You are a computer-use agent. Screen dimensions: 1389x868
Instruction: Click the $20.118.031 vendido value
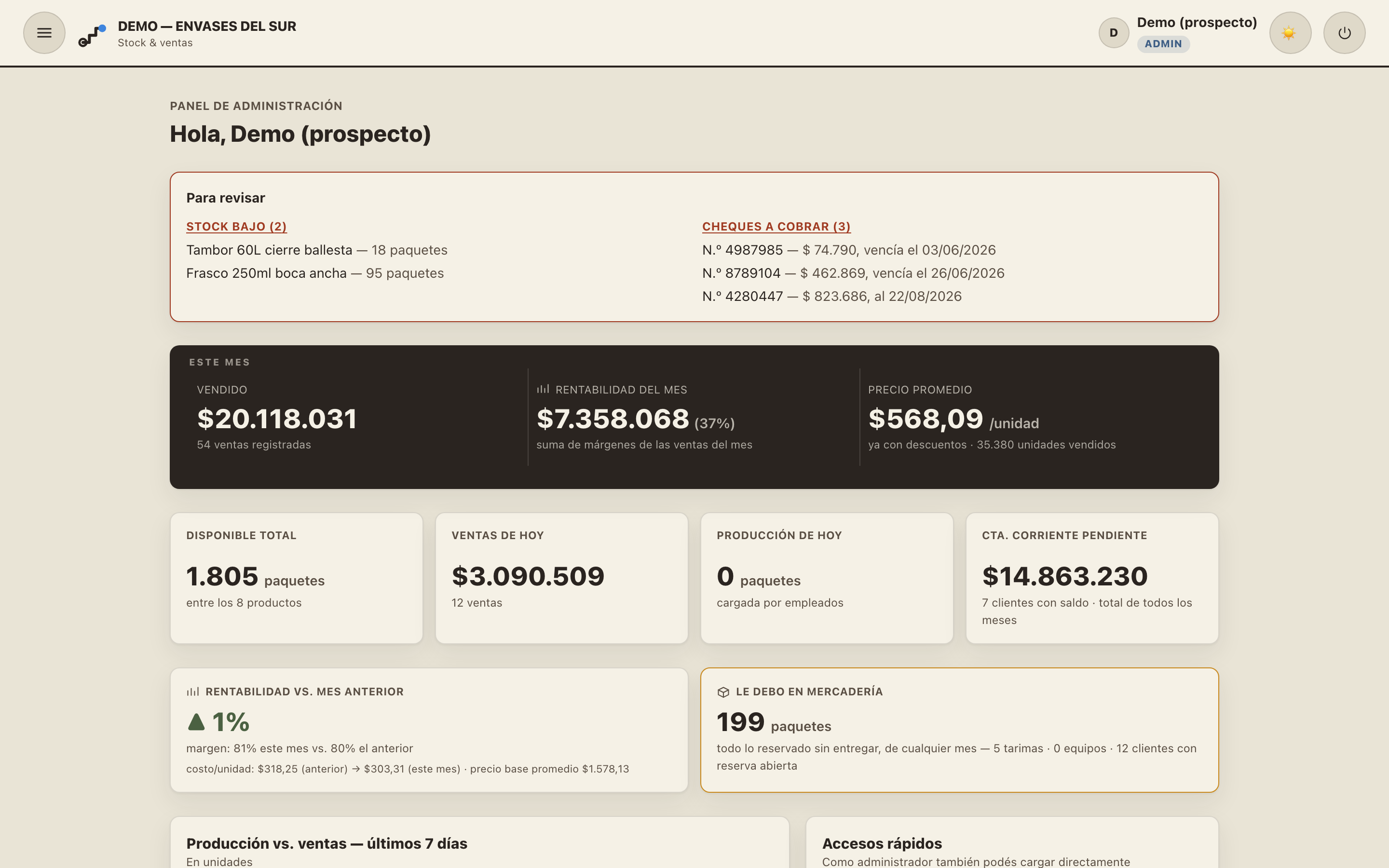point(277,419)
